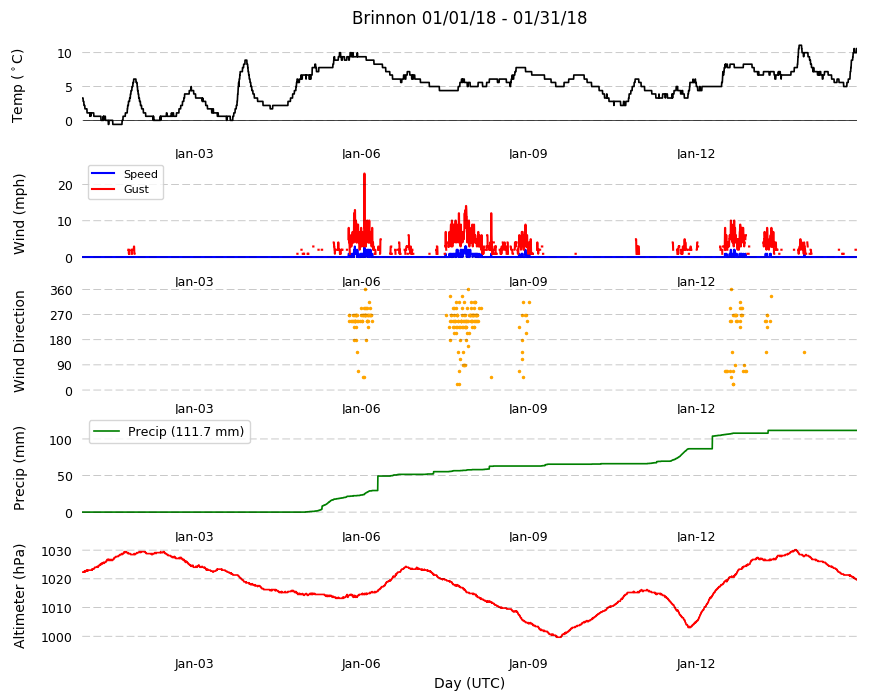
Task: Click the 1030 tick on the altimeter axis
Action: pos(57,552)
